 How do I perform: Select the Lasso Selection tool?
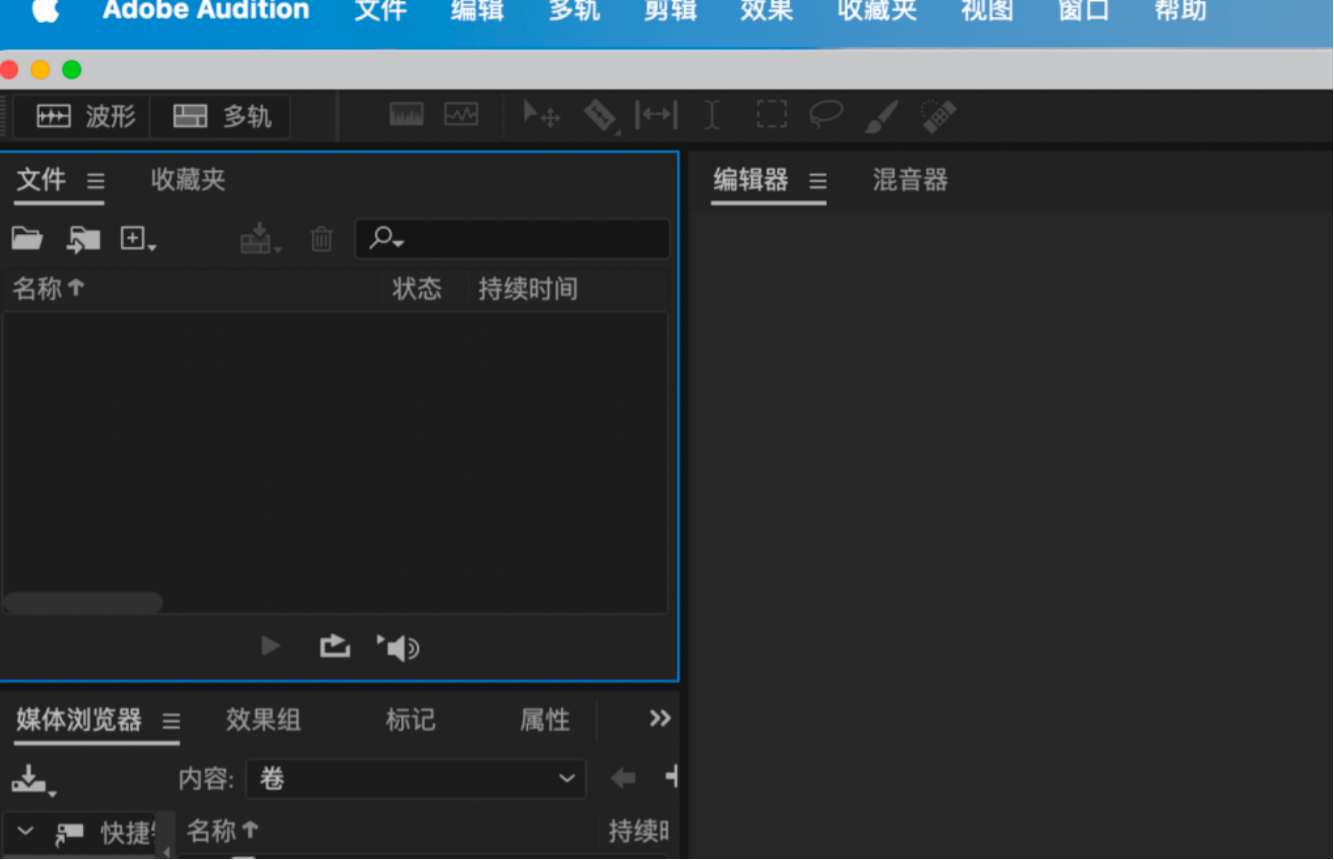(826, 115)
